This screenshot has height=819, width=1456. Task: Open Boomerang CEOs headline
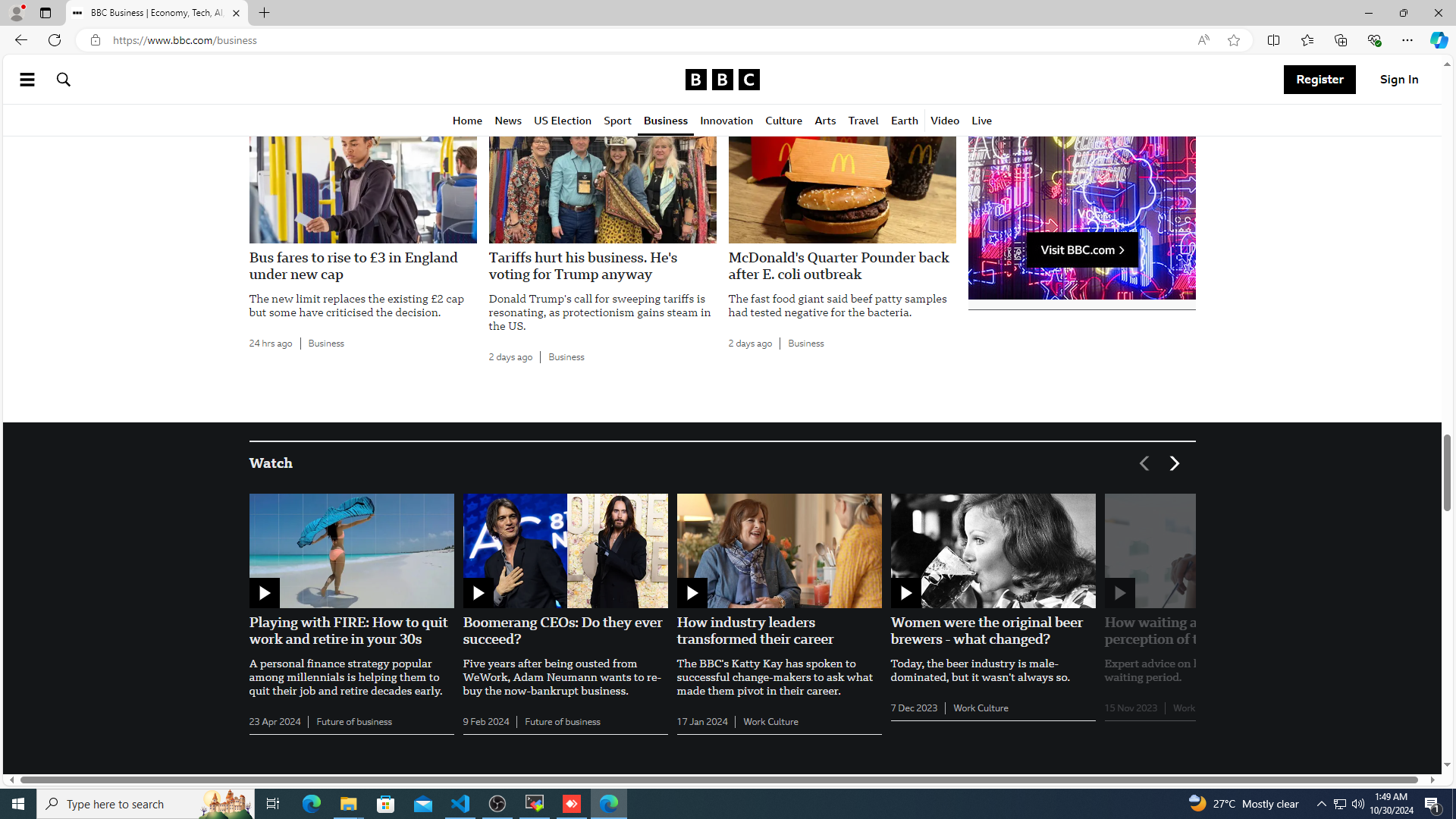pyautogui.click(x=563, y=631)
